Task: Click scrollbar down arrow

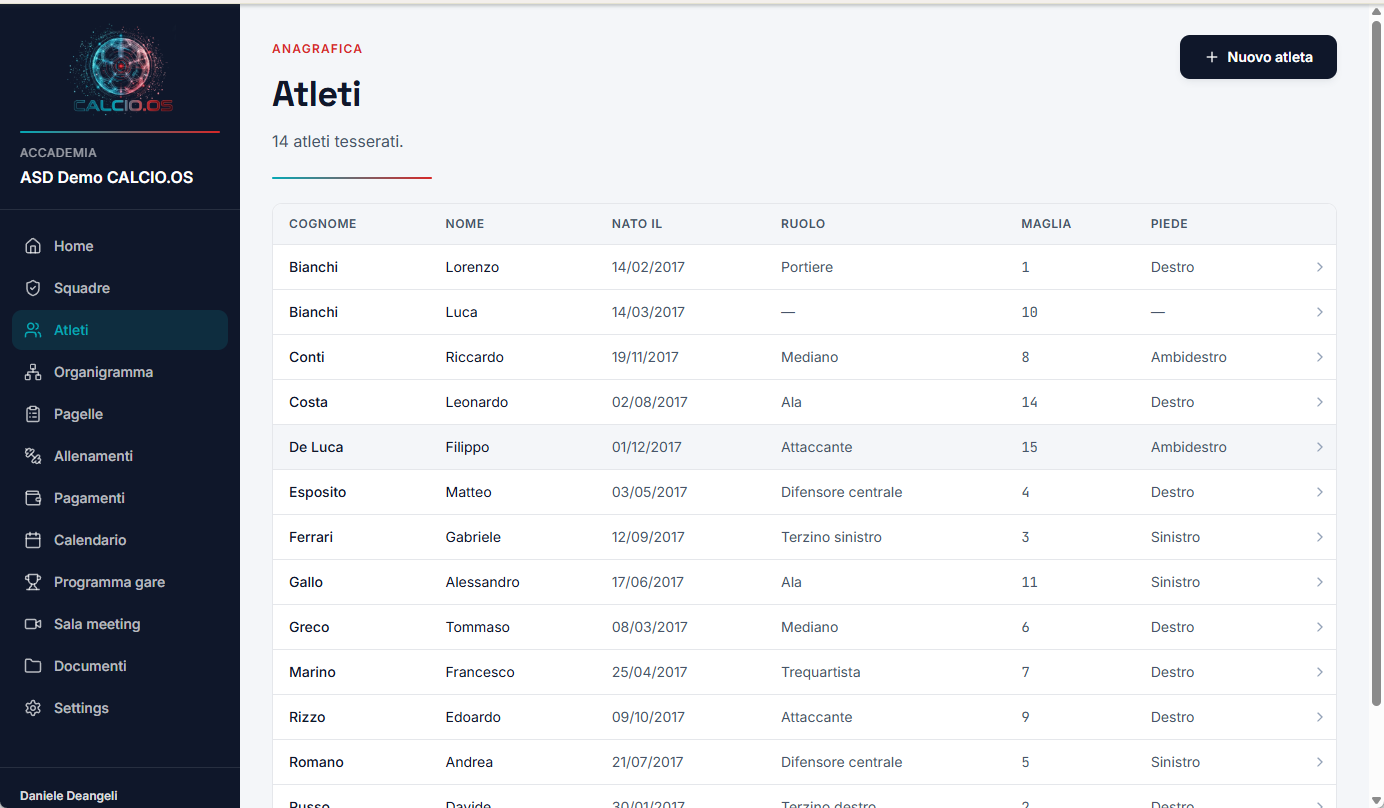Action: tap(1377, 801)
